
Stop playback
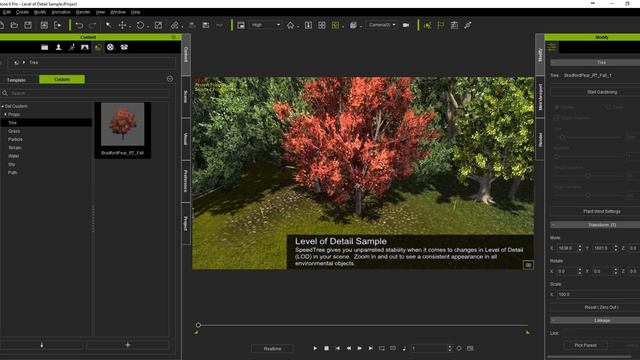click(x=326, y=348)
